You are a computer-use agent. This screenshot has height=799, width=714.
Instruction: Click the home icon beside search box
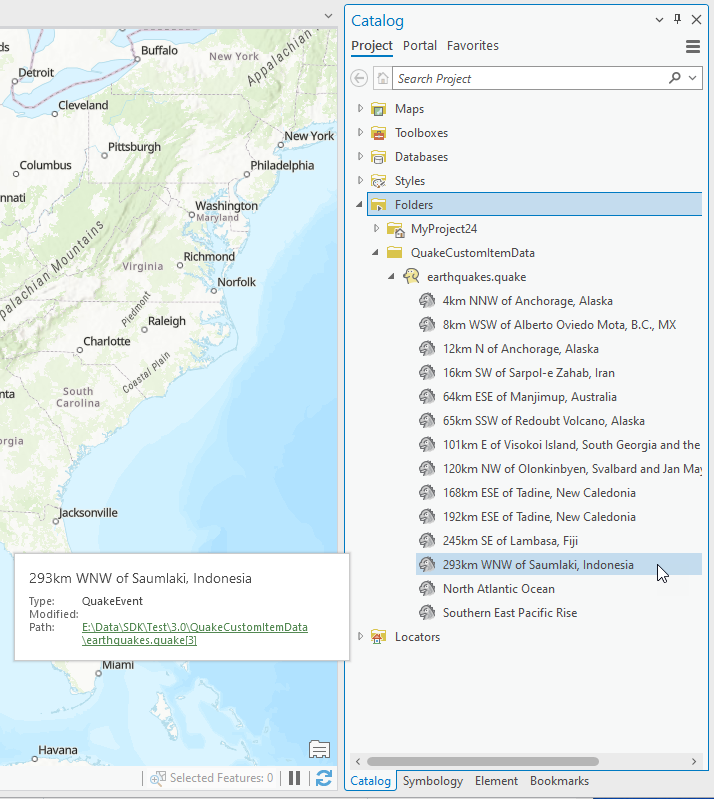click(382, 78)
